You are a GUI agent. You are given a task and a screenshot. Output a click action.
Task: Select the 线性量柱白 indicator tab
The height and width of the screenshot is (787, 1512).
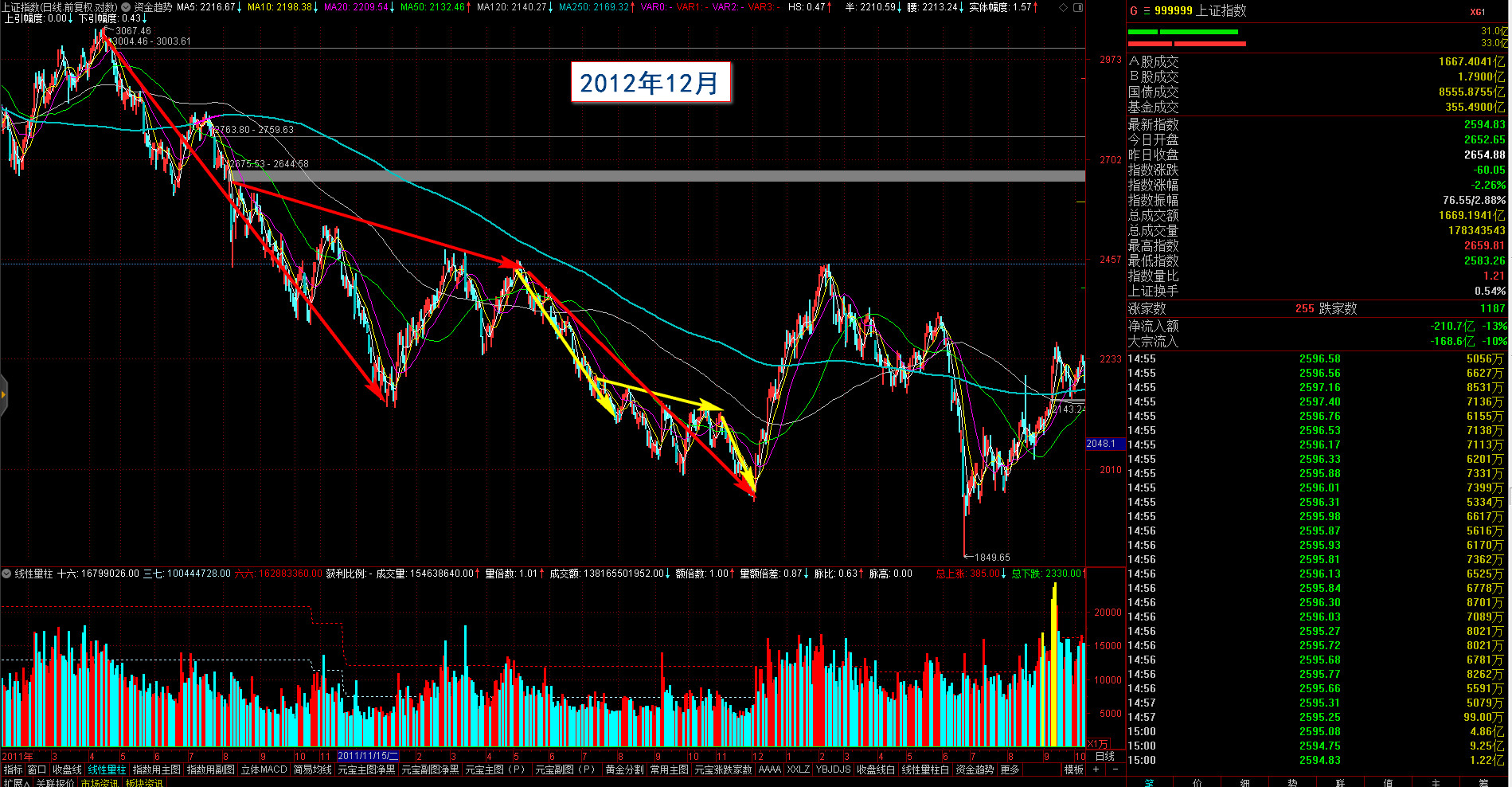925,769
